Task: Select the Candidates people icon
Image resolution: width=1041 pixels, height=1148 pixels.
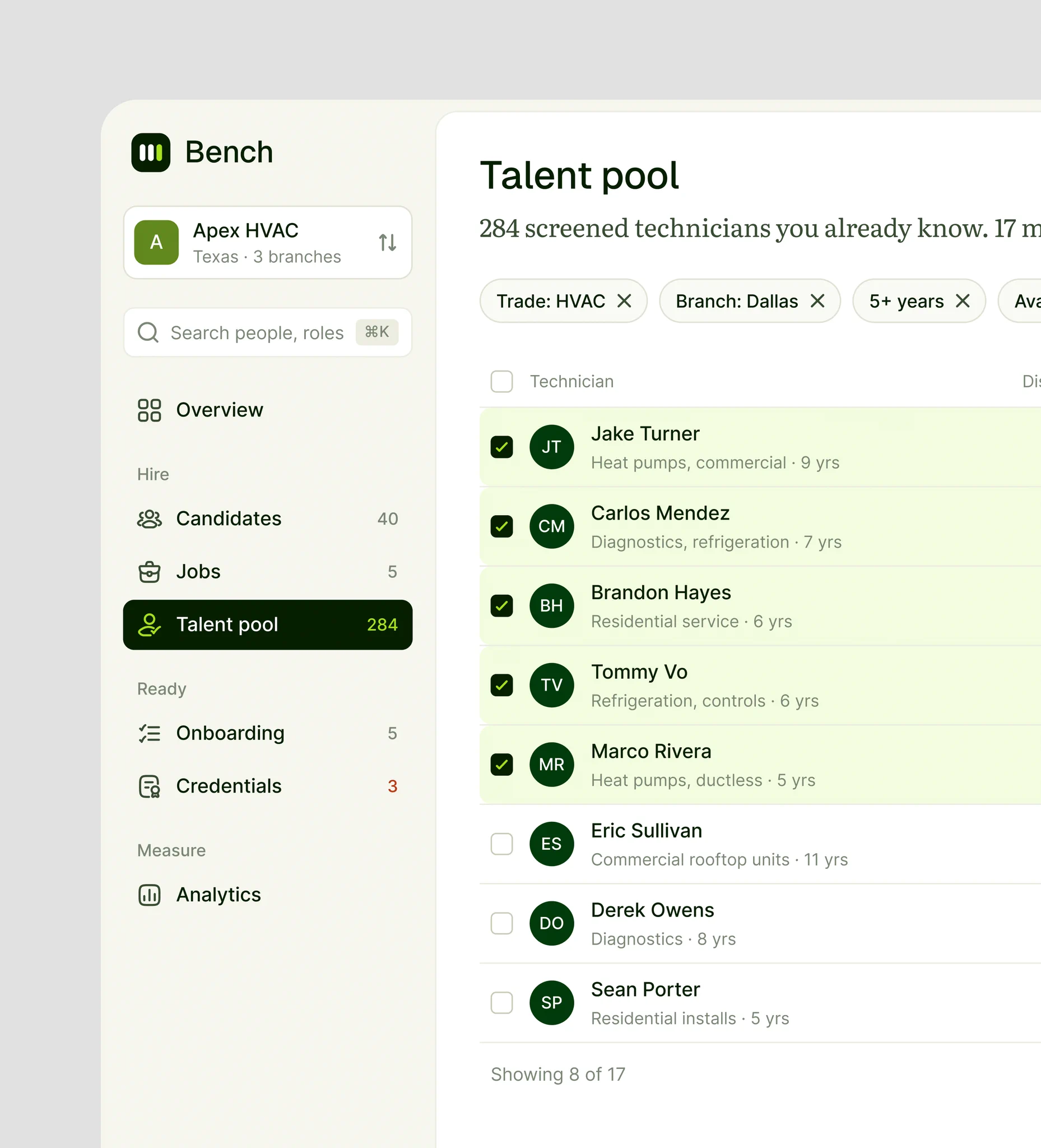Action: click(149, 519)
